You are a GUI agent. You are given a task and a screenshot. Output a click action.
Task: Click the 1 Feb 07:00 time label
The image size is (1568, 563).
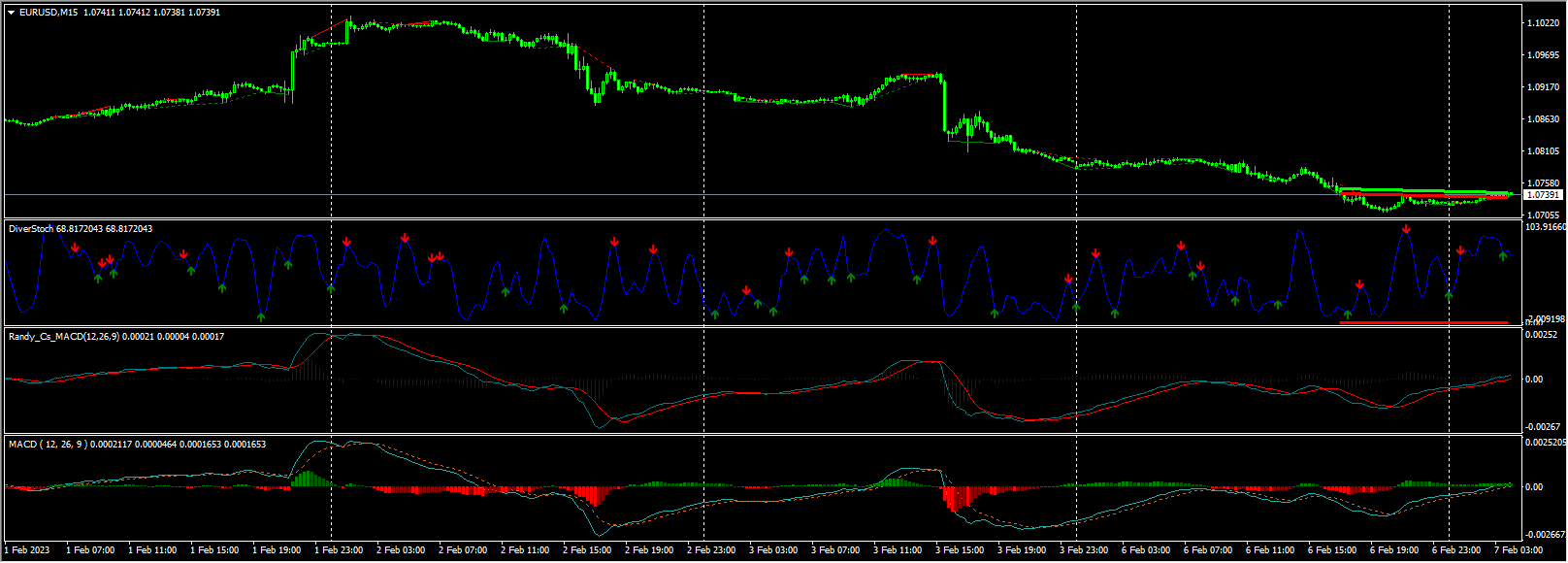click(90, 550)
